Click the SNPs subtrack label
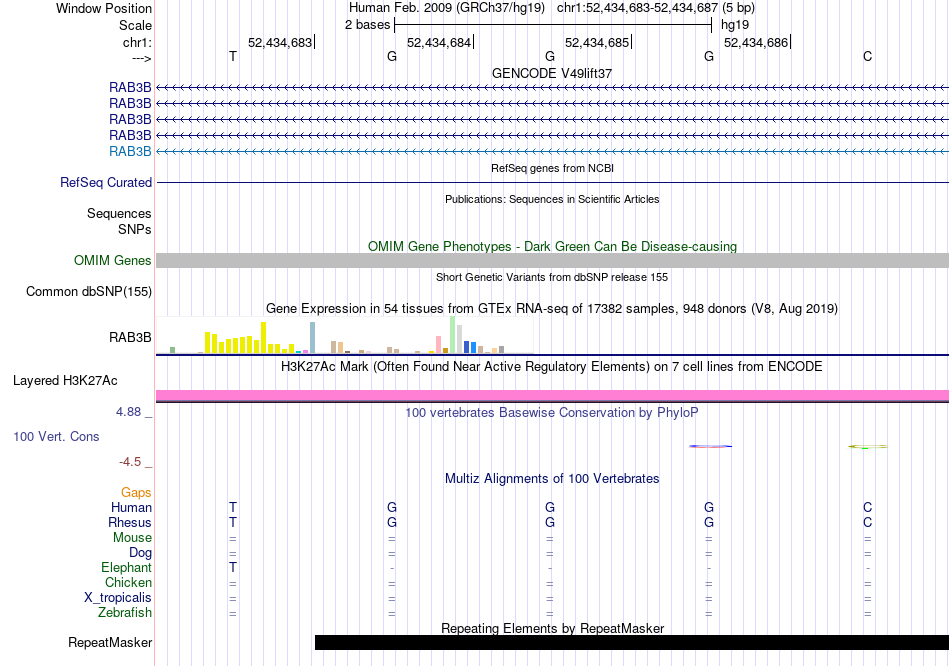This screenshot has width=950, height=666. coord(135,230)
